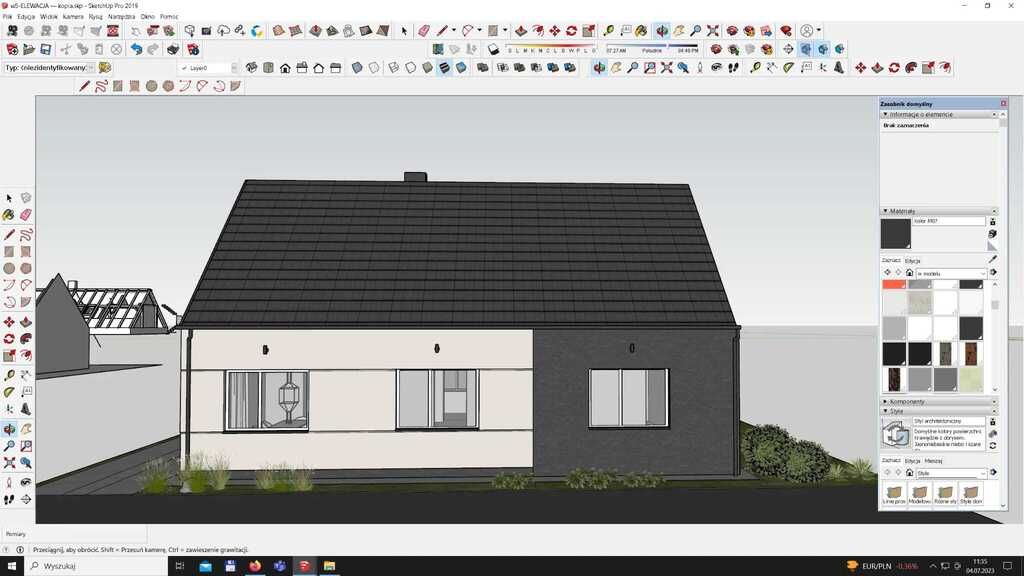Open the Kamera menu
This screenshot has height=576, width=1024.
[x=73, y=17]
